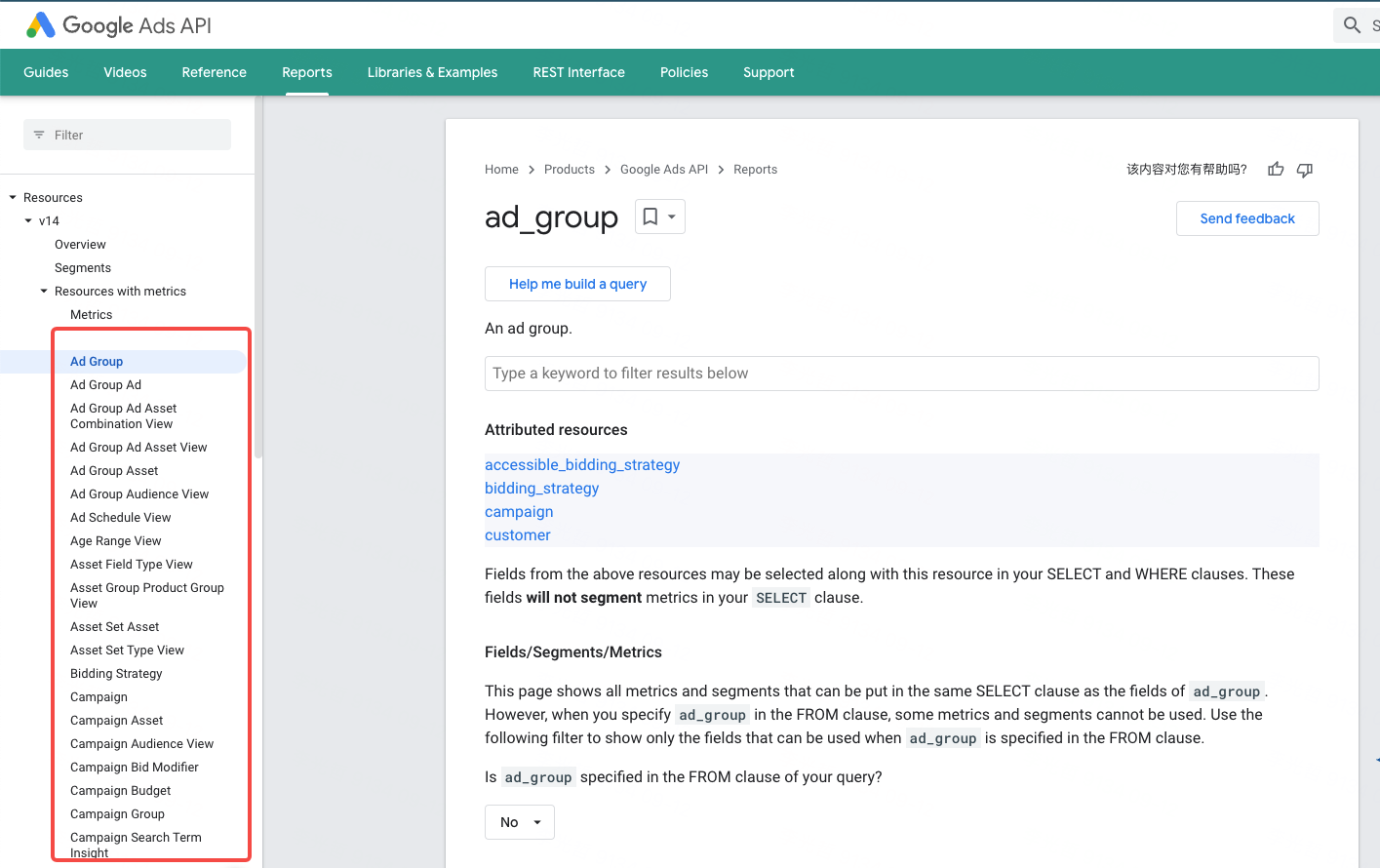Switch to Libraries & Examples tab
The width and height of the screenshot is (1380, 868).
pos(432,72)
